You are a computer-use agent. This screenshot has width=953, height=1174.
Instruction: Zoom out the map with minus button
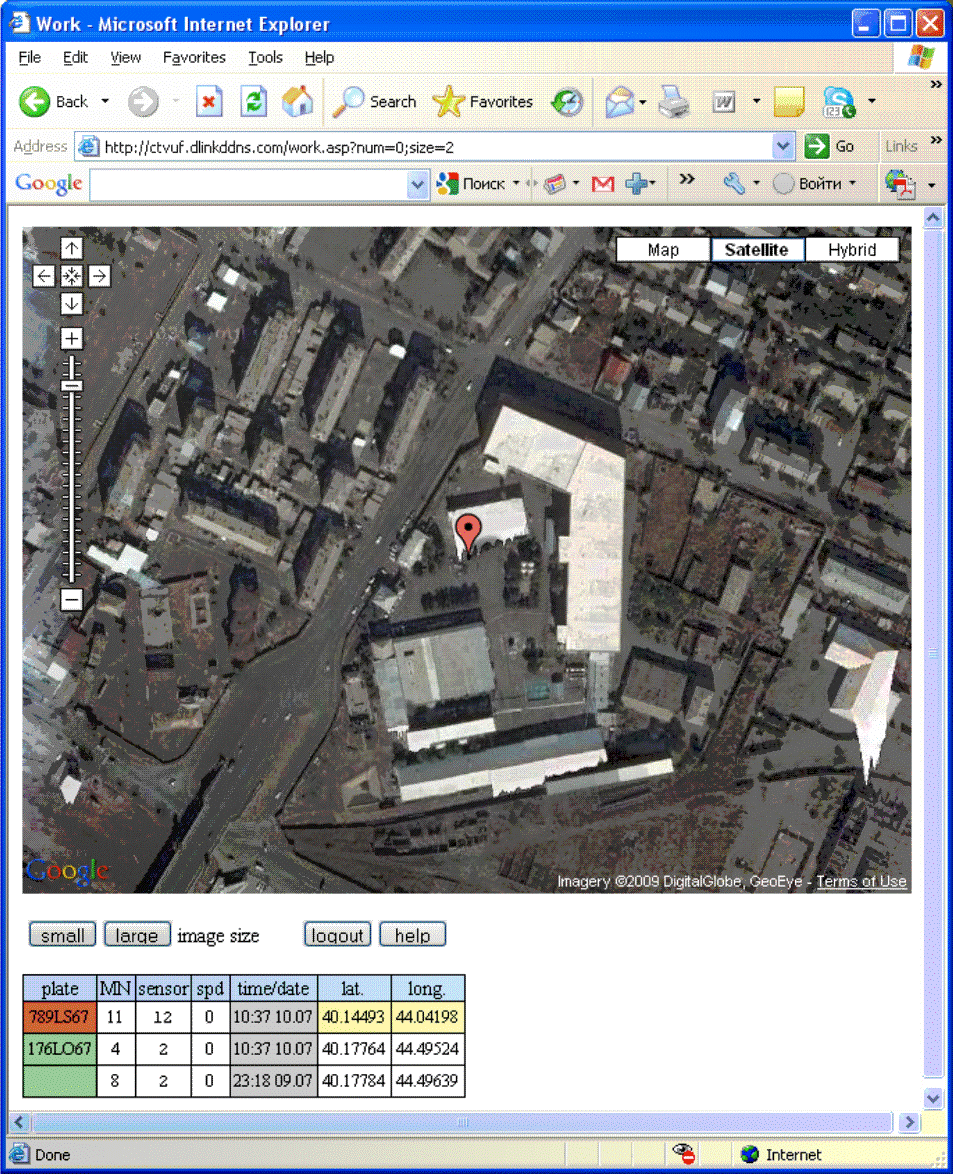(71, 600)
